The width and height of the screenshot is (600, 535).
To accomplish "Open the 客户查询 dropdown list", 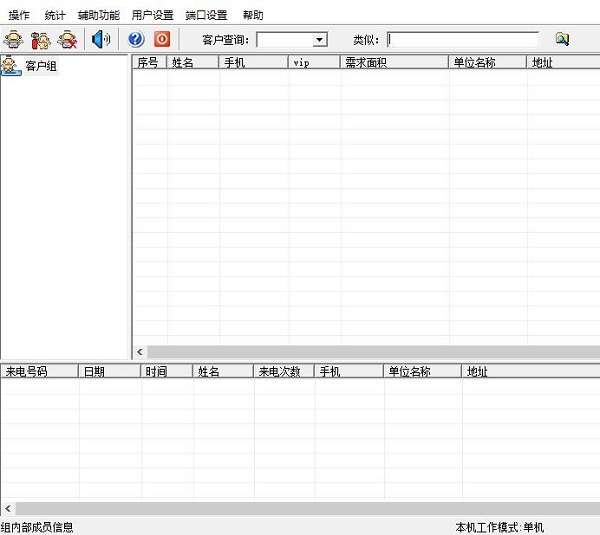I will (319, 39).
